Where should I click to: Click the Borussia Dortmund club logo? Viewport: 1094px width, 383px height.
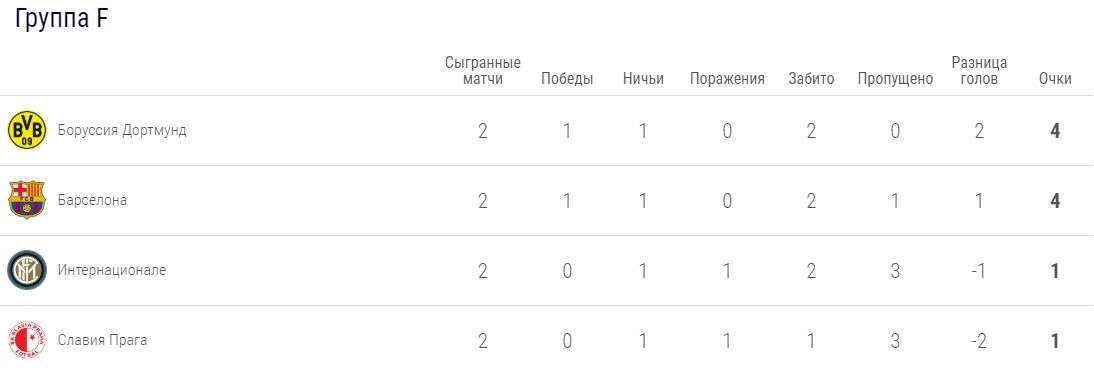click(27, 130)
